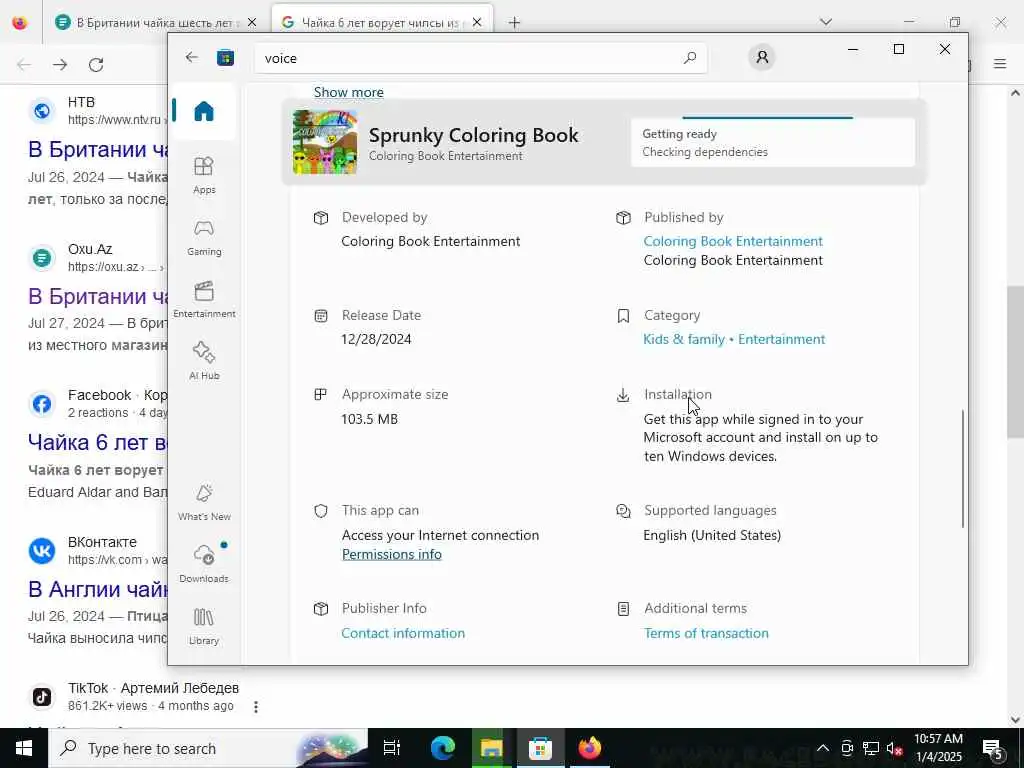Open the Entertainment category link
The width and height of the screenshot is (1024, 768).
tap(781, 339)
